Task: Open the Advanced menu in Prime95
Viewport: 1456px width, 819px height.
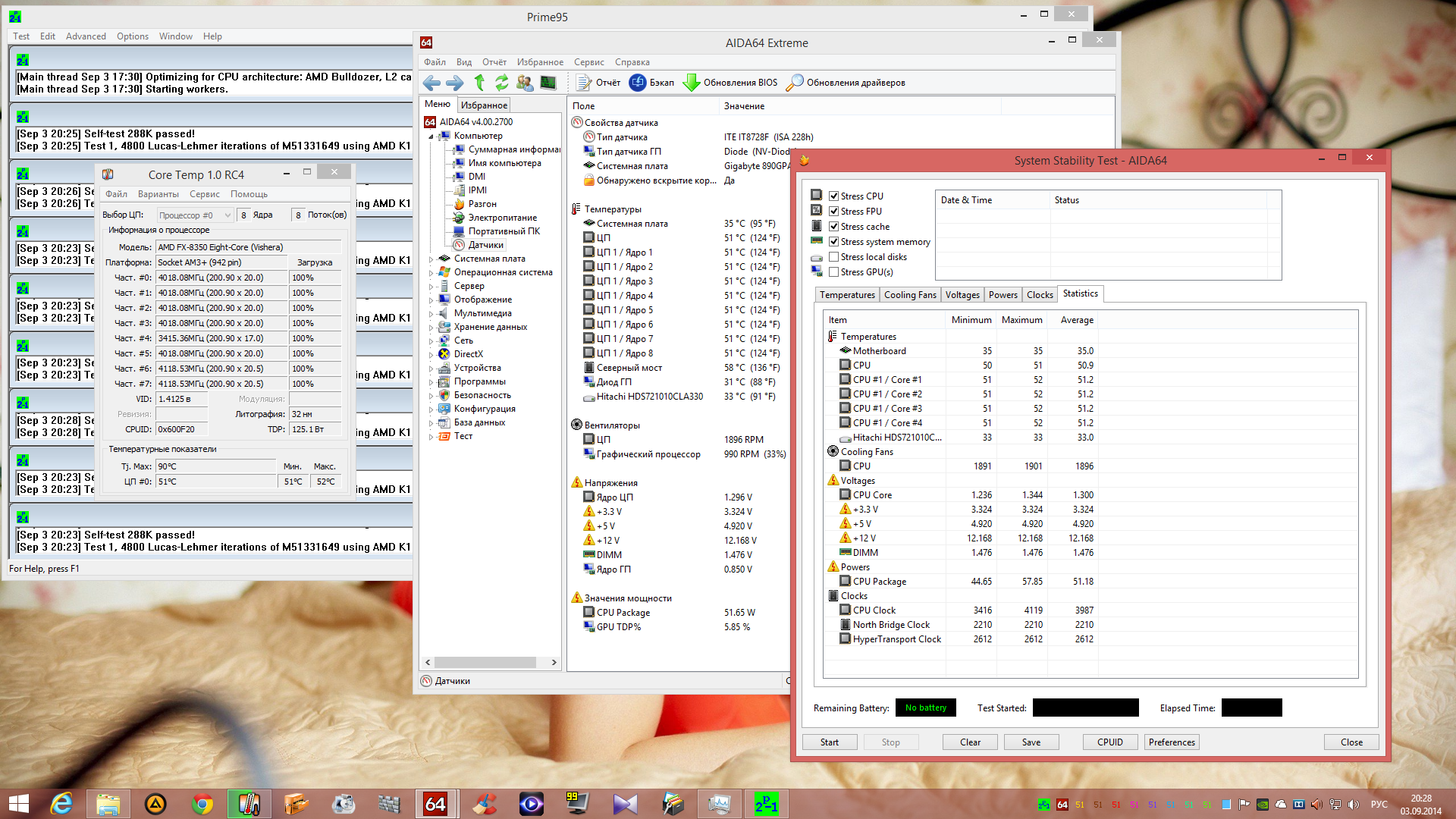Action: 86,36
